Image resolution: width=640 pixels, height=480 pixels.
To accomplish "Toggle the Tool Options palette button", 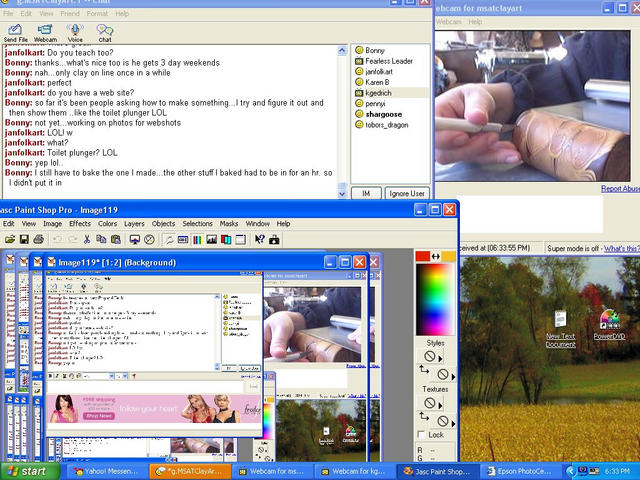I will pyautogui.click(x=183, y=240).
